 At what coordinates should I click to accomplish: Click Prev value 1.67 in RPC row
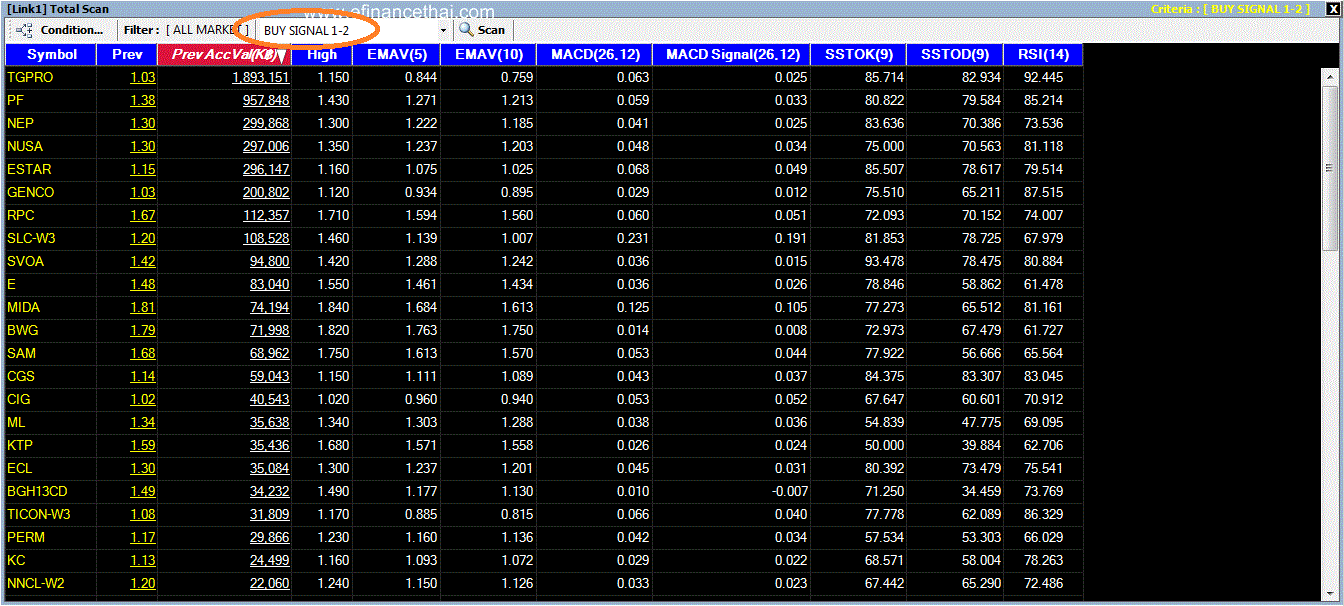(143, 215)
